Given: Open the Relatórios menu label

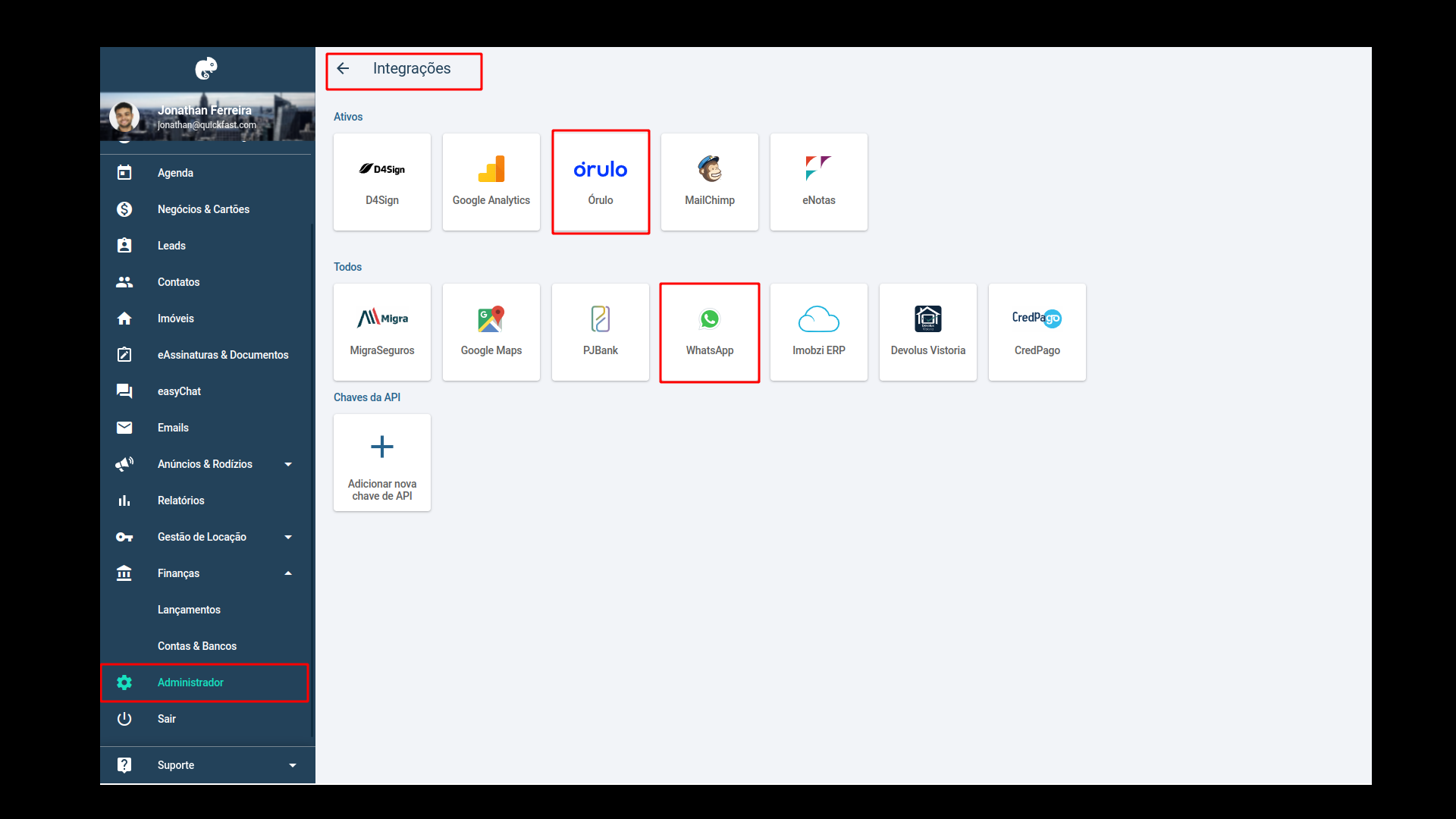Looking at the screenshot, I should pos(181,500).
